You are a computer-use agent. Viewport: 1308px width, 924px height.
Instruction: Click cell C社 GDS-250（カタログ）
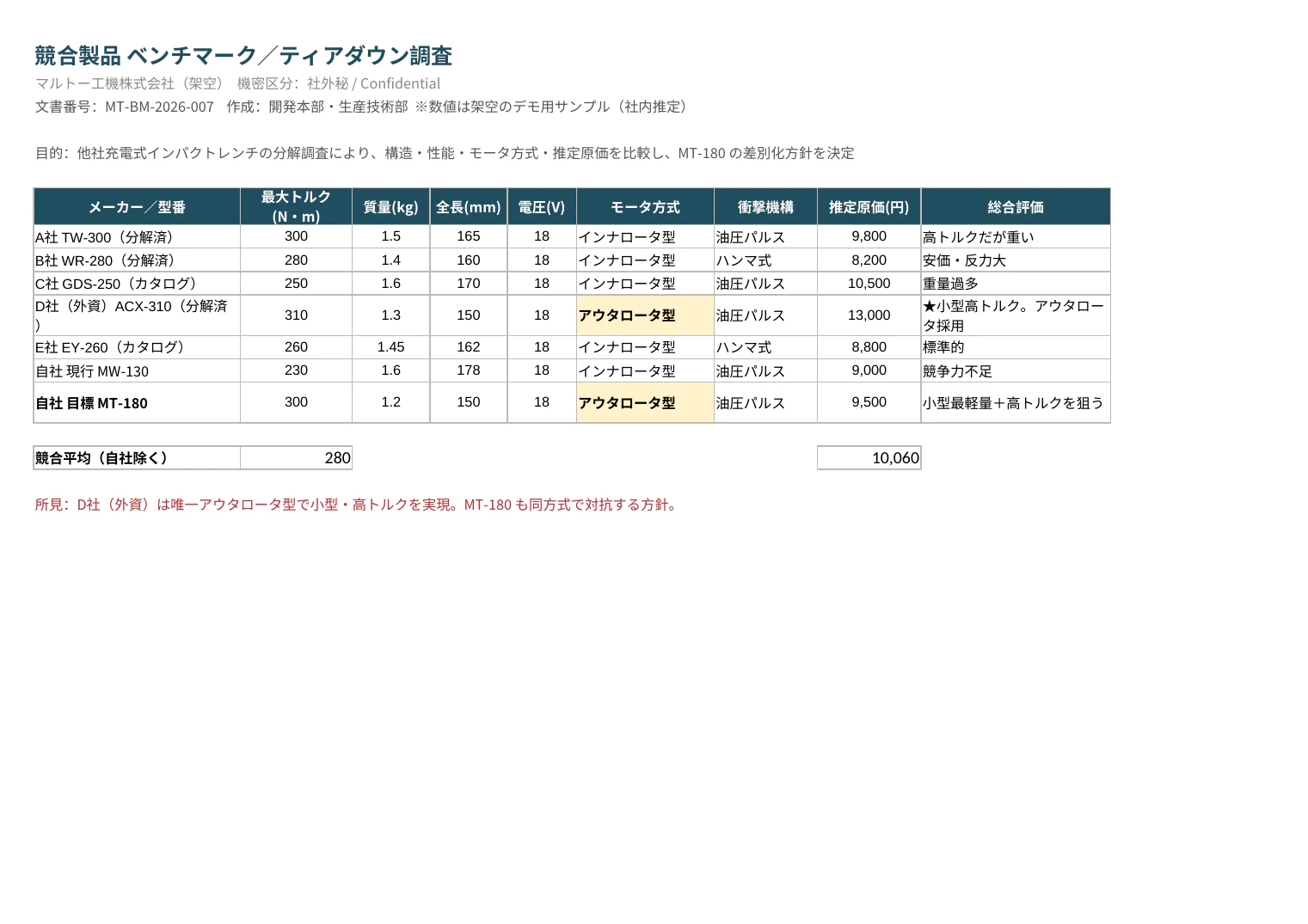(137, 284)
